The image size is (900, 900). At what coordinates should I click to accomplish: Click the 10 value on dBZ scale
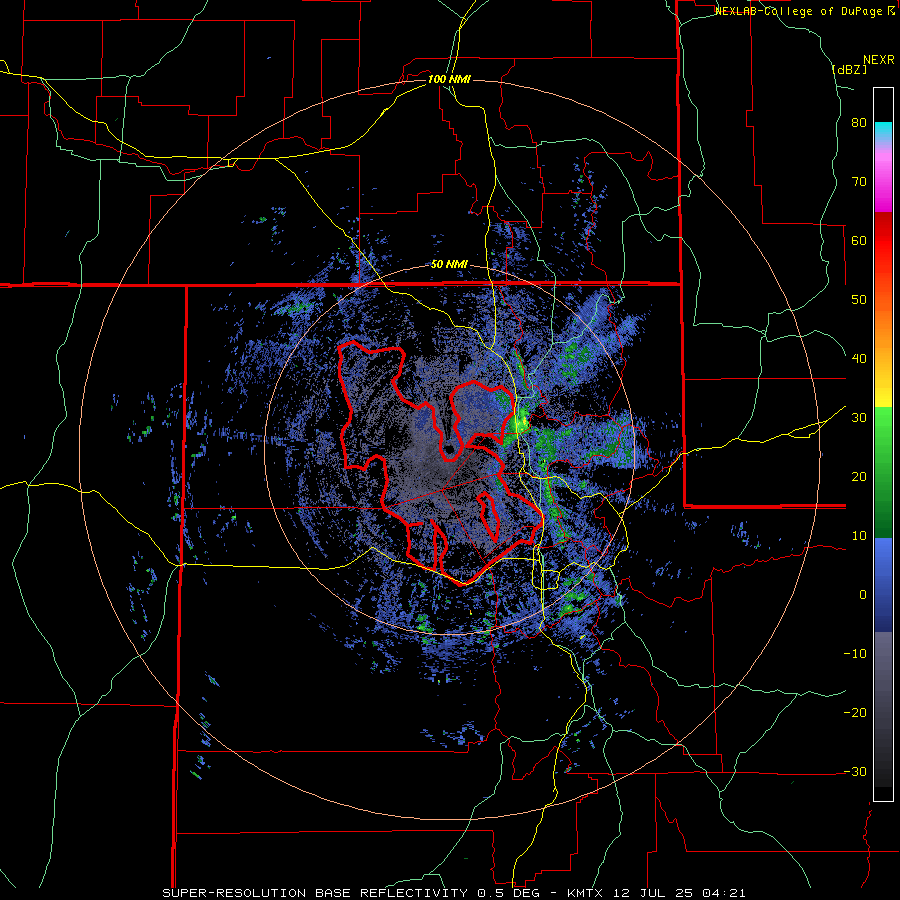(859, 536)
